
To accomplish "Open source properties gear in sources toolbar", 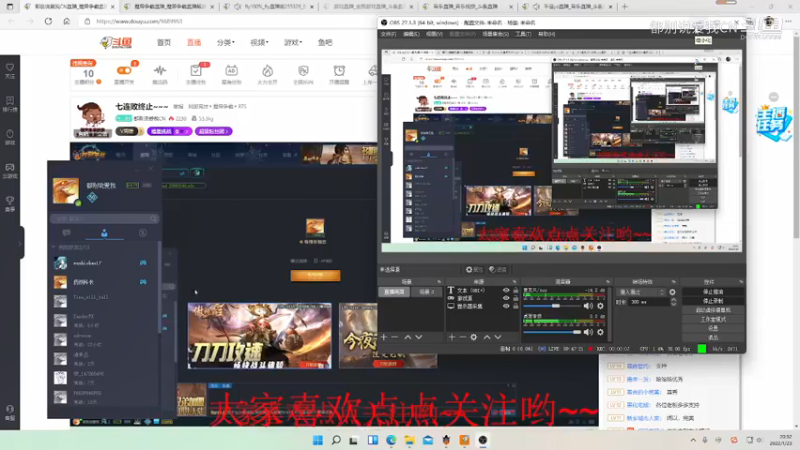I will pyautogui.click(x=473, y=337).
